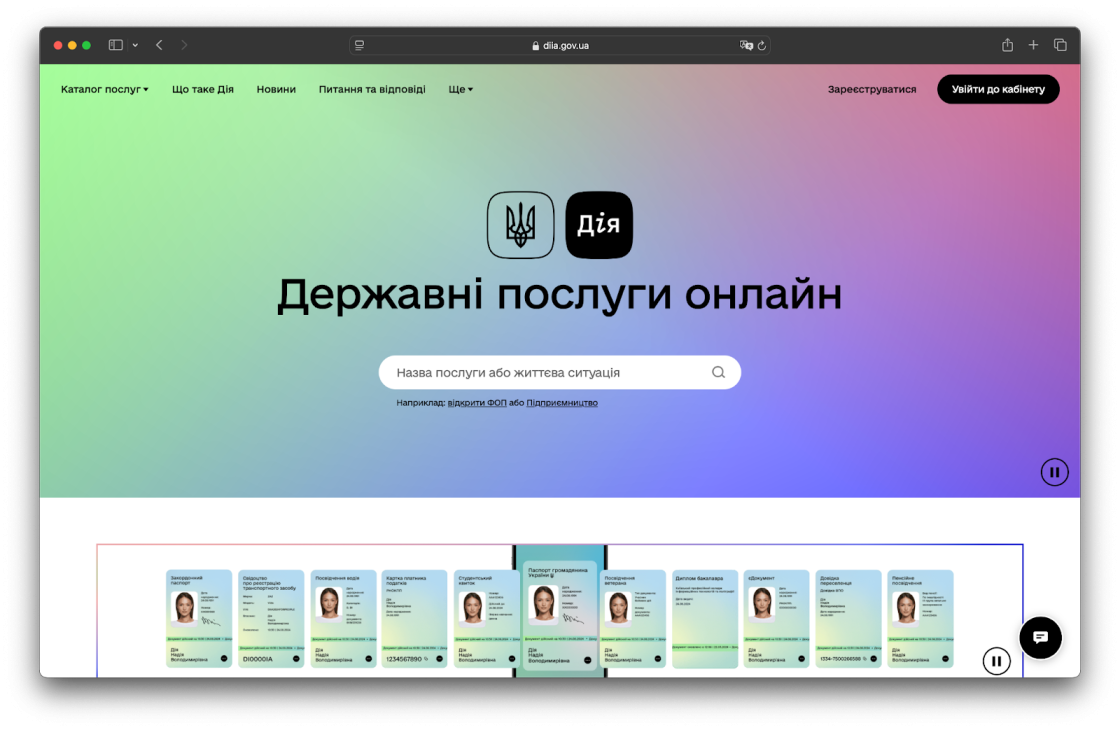This screenshot has width=1120, height=730.
Task: Click the magnifier search icon
Action: (x=718, y=372)
